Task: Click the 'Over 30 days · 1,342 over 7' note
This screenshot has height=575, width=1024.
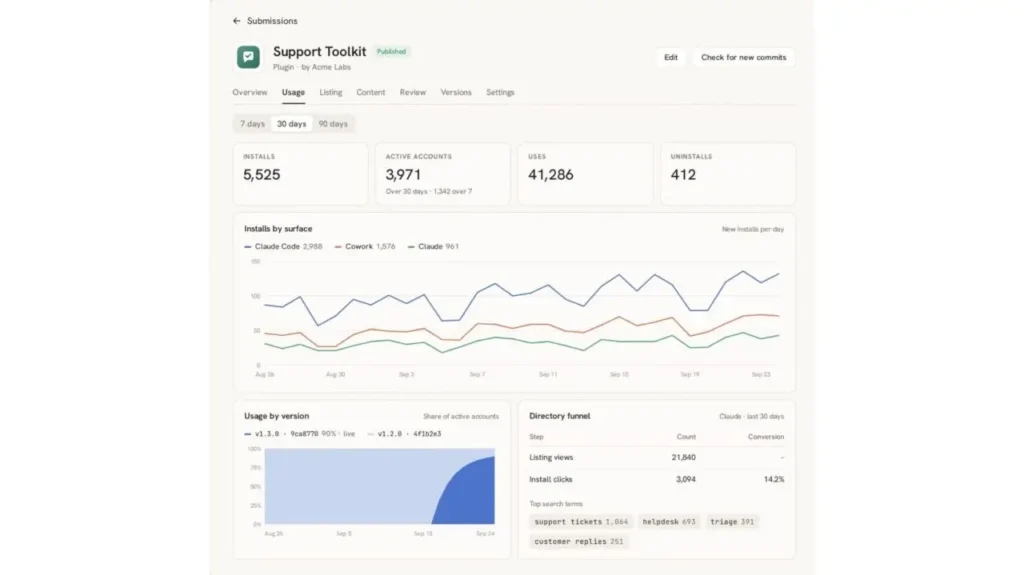Action: click(428, 191)
